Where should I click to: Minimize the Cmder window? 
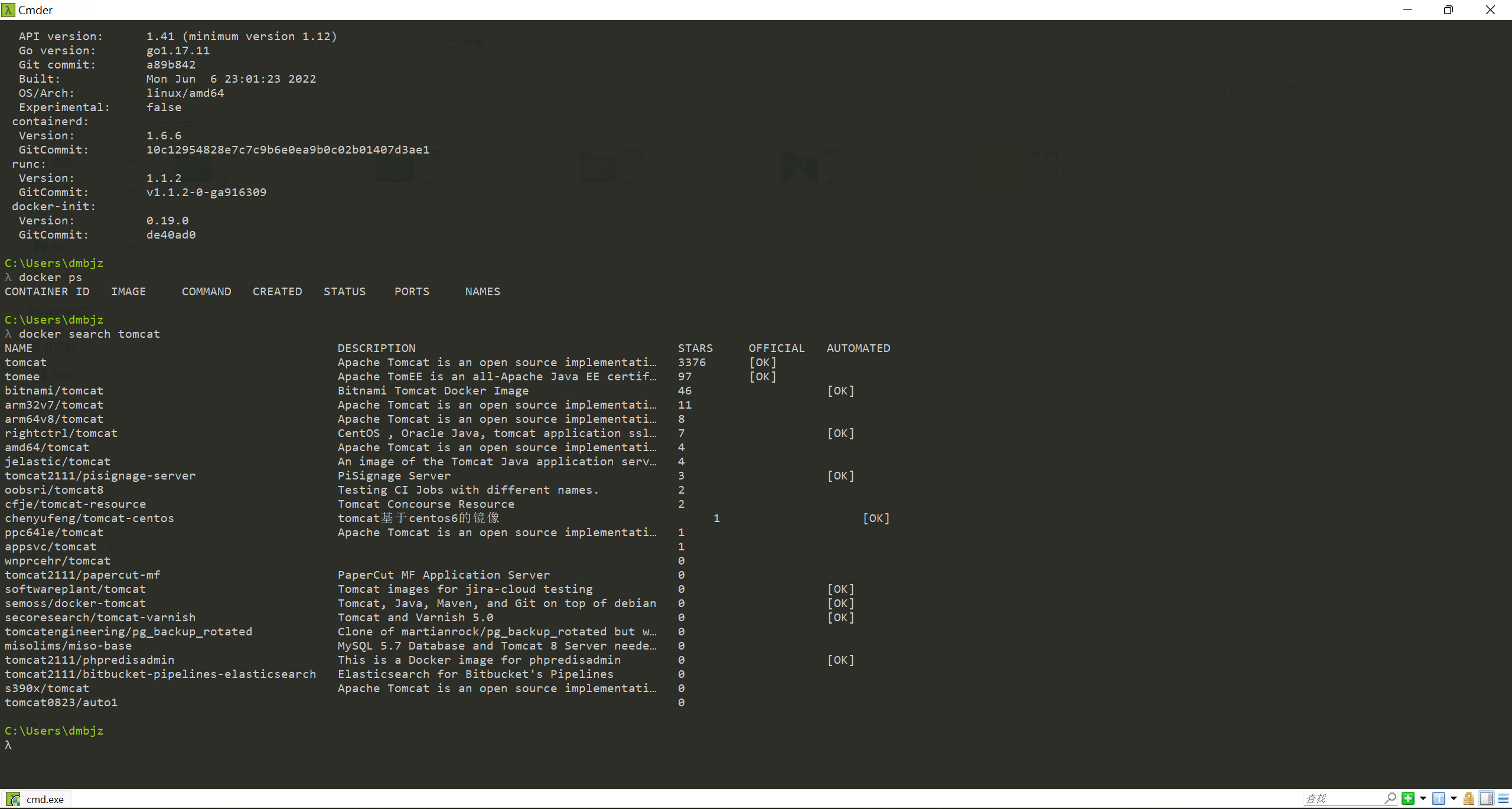click(x=1407, y=10)
